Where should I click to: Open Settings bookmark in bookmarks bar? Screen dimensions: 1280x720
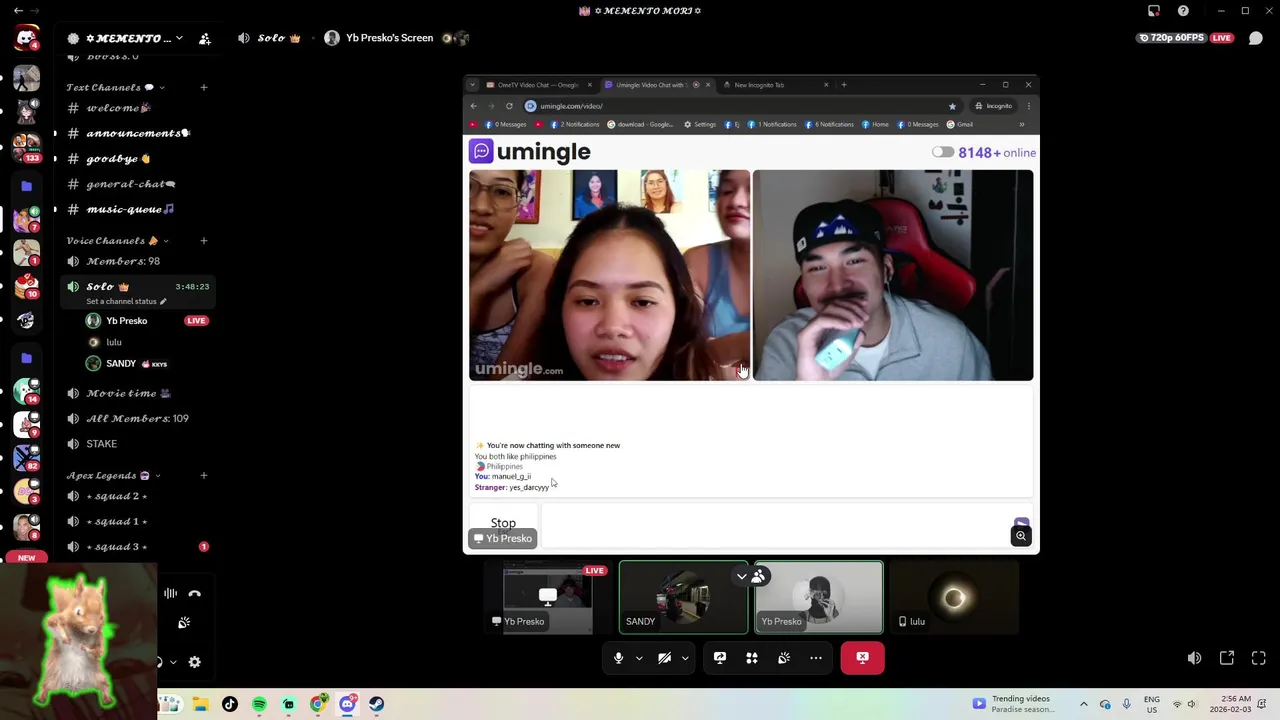click(699, 125)
